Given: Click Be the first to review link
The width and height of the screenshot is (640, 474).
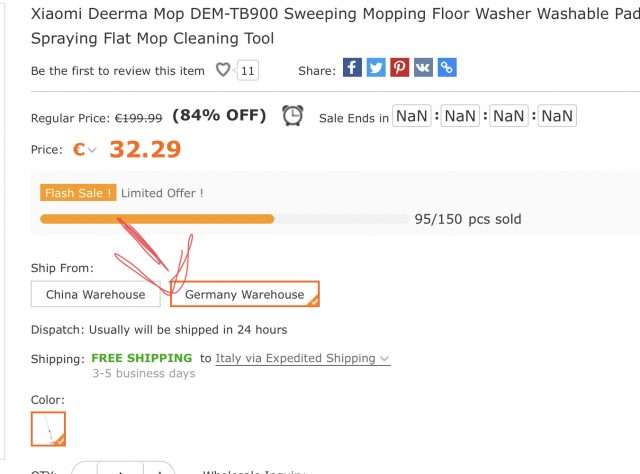Looking at the screenshot, I should pyautogui.click(x=118, y=71).
